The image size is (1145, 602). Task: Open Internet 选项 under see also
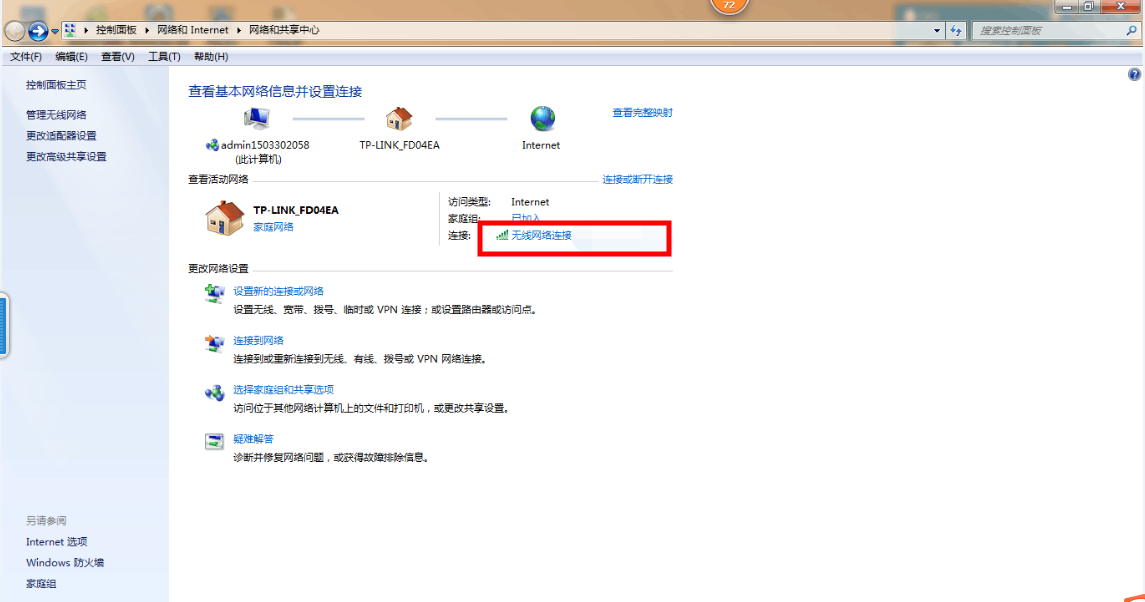click(x=56, y=542)
